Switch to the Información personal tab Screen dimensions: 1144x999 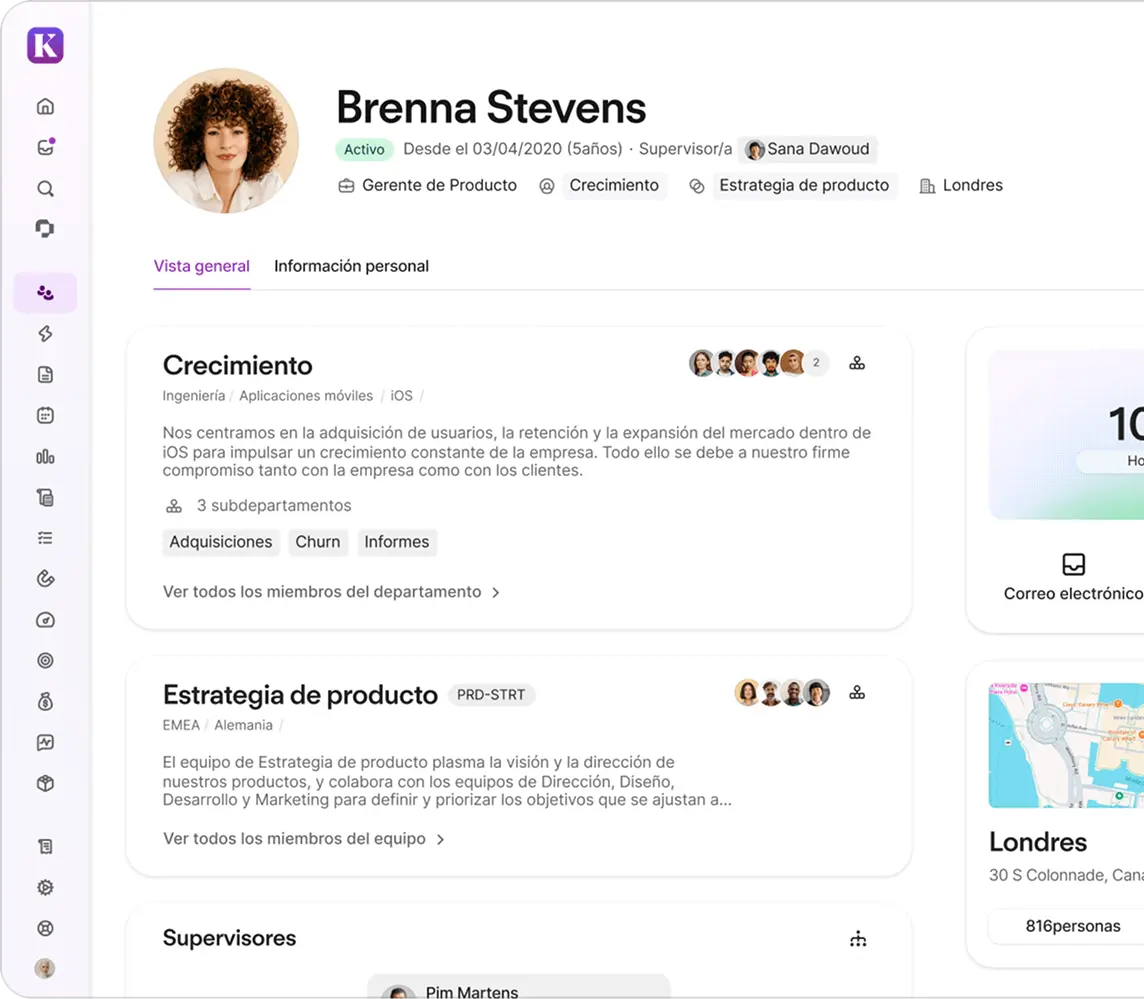[x=352, y=266]
